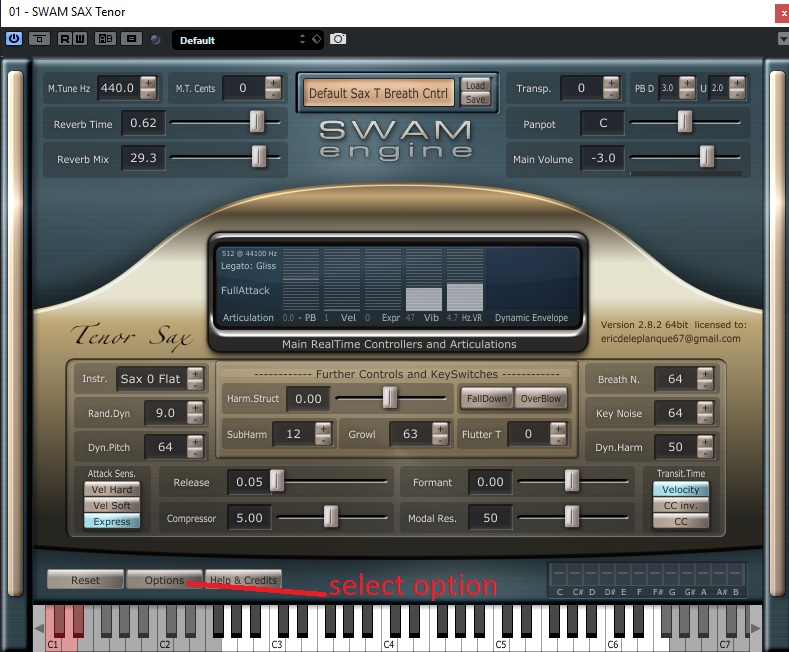Image resolution: width=789 pixels, height=652 pixels.
Task: Click the Default Sax T Breath Cntrl preset display
Action: point(378,93)
